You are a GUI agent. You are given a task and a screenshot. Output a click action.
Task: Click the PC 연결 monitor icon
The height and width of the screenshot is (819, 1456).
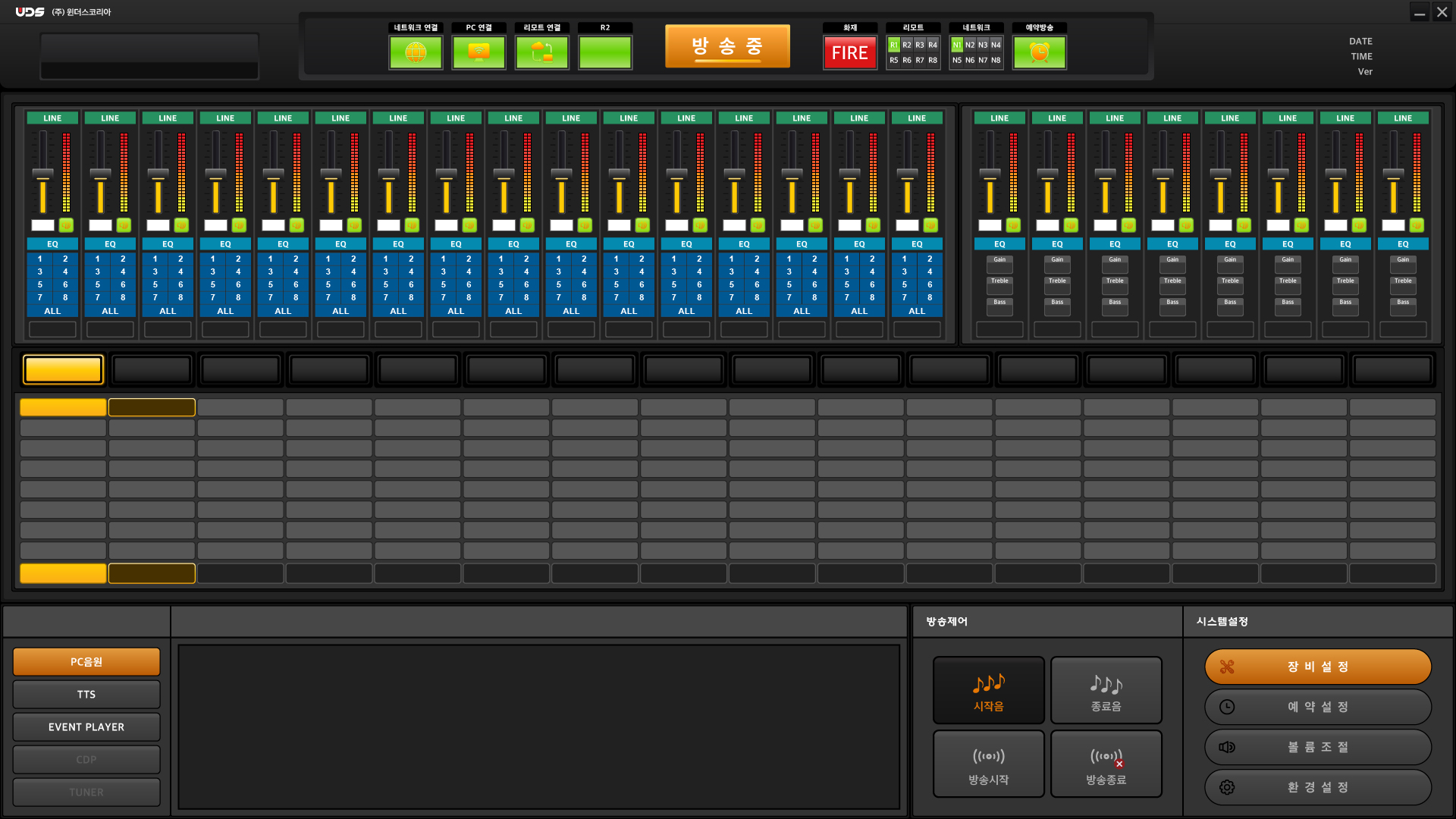(x=479, y=52)
